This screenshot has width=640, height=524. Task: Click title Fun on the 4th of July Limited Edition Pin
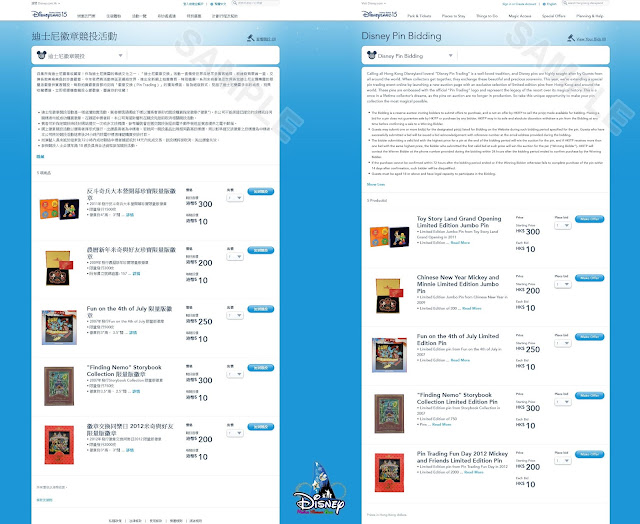[458, 340]
